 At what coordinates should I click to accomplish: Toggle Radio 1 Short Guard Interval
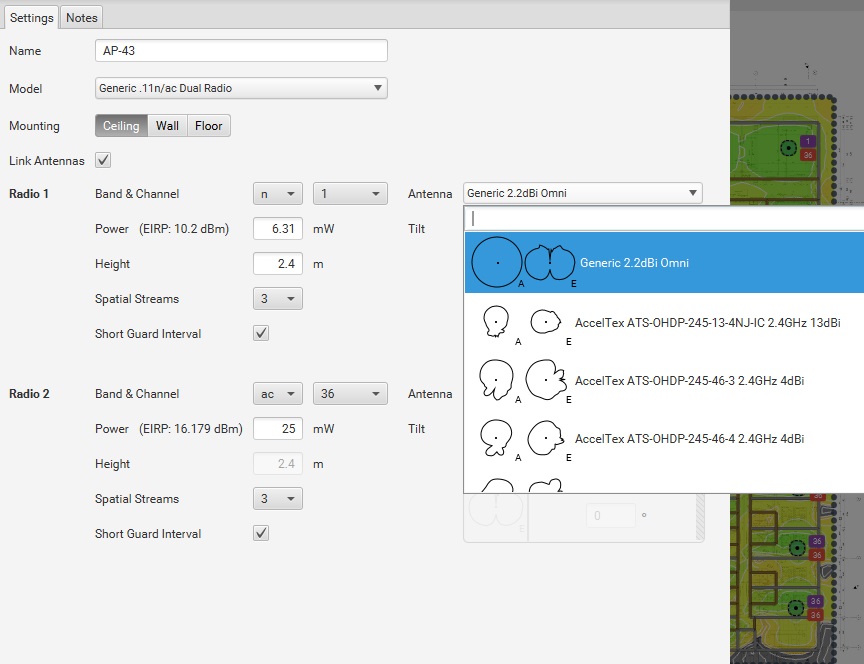(261, 333)
